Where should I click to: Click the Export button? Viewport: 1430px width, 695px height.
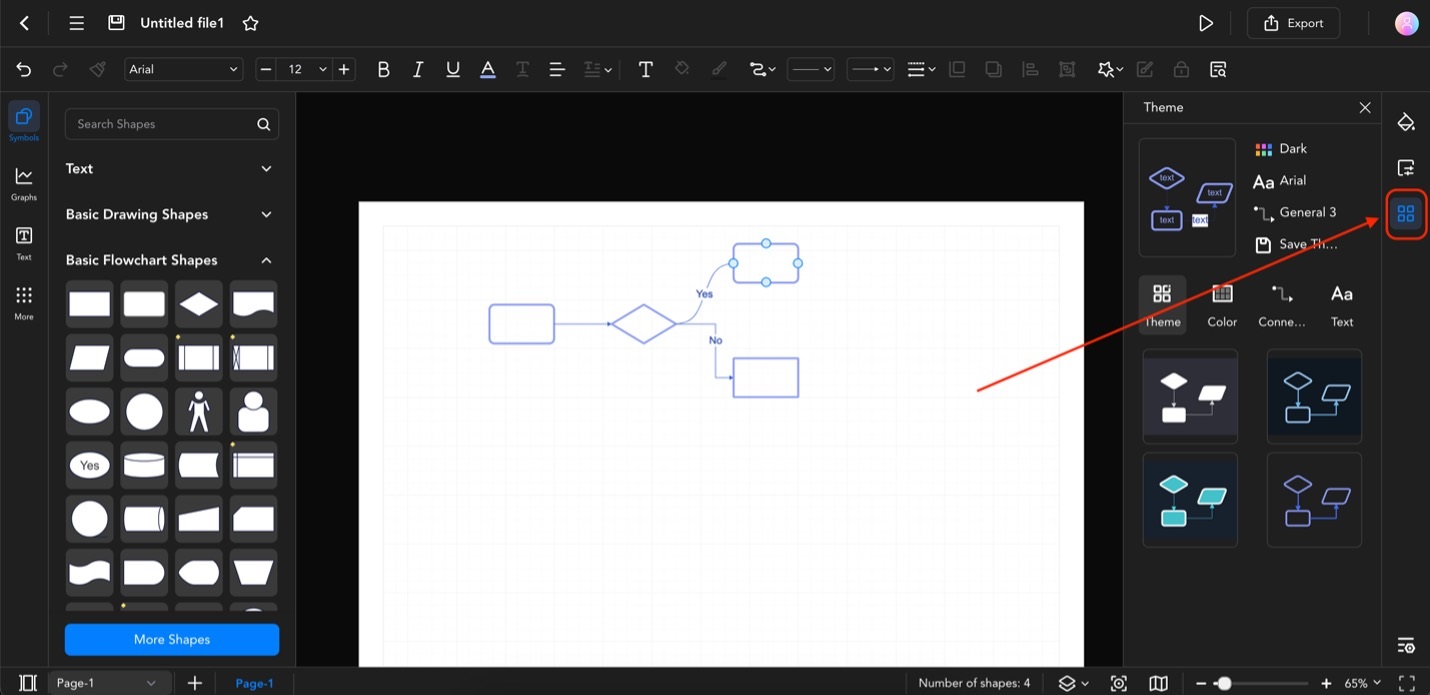pos(1292,22)
